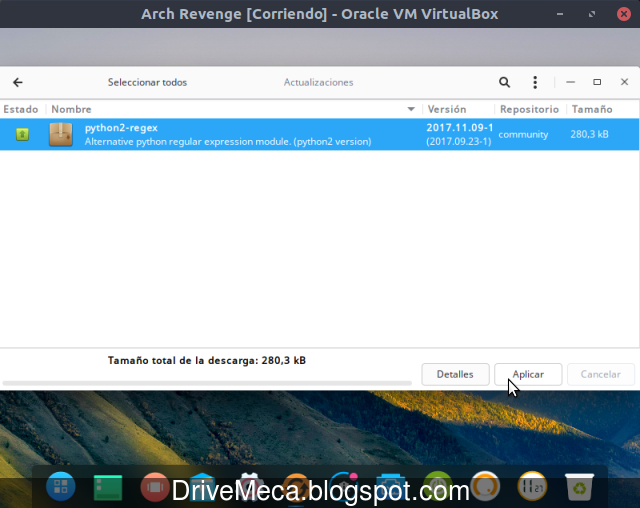Click the Actualizaciones title label
The height and width of the screenshot is (508, 640).
click(x=318, y=82)
